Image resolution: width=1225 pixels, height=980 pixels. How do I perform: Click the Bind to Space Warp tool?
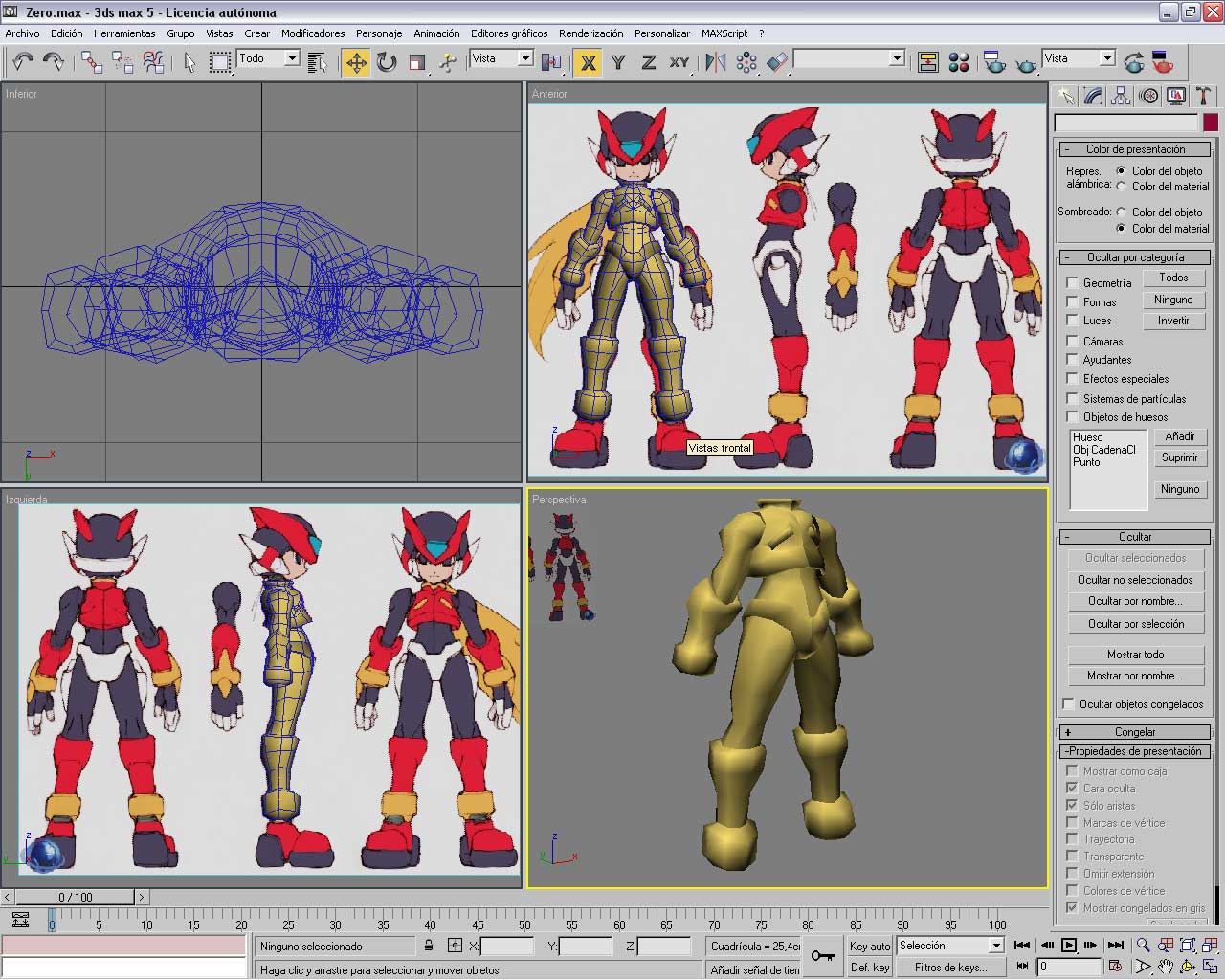(153, 62)
